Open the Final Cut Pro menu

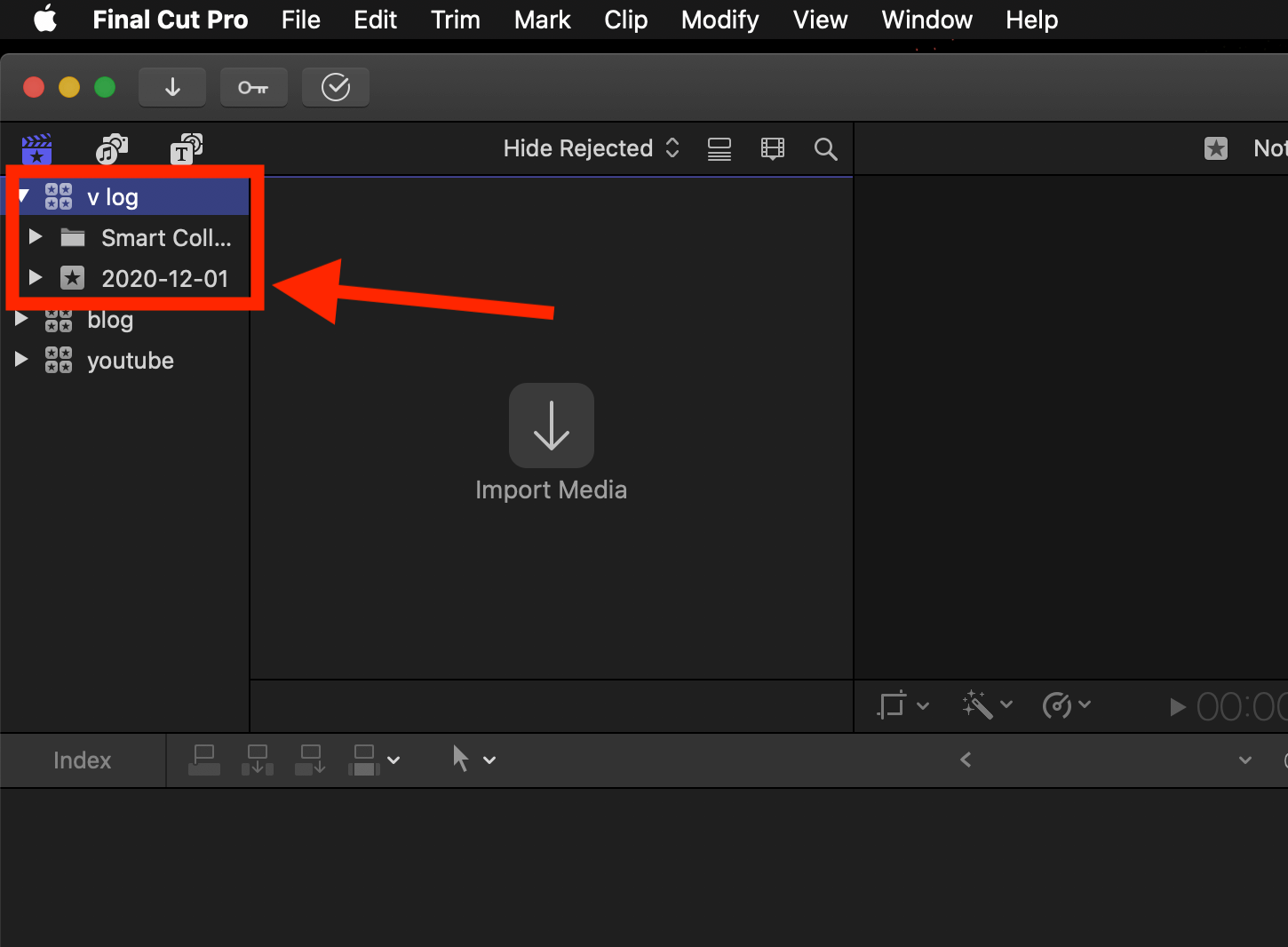tap(171, 20)
